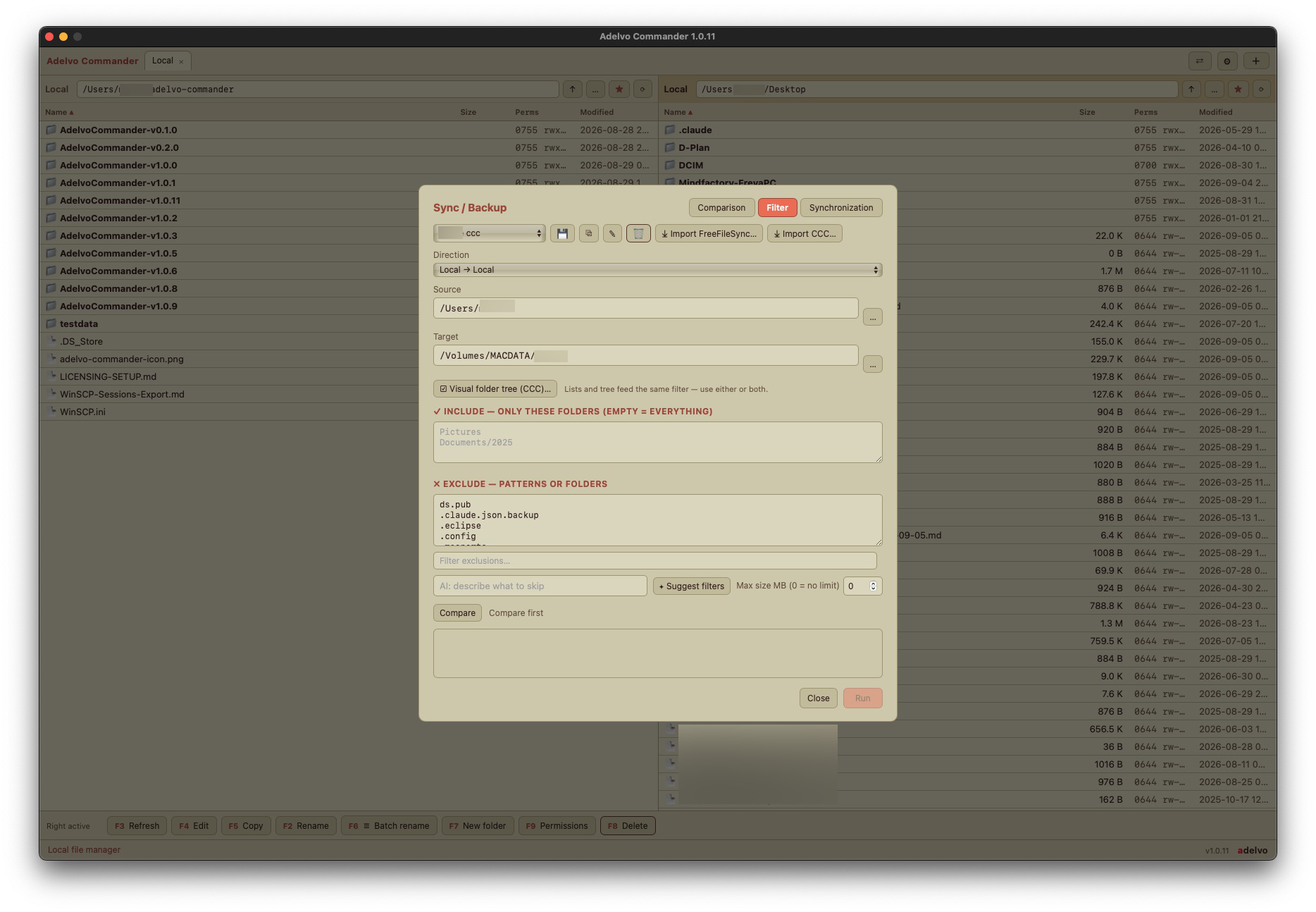Select the Filter tab
The image size is (1316, 912).
(777, 207)
